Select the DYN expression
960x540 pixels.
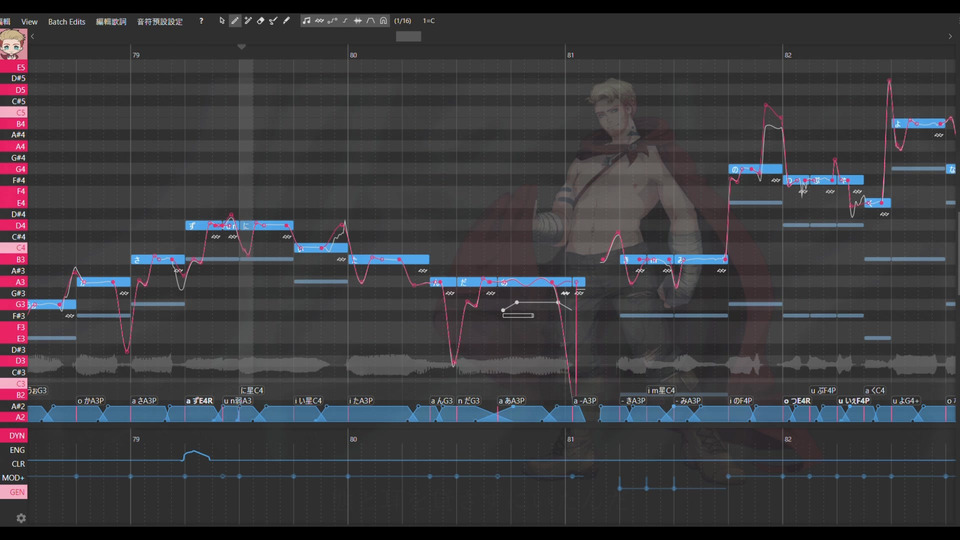pos(13,435)
